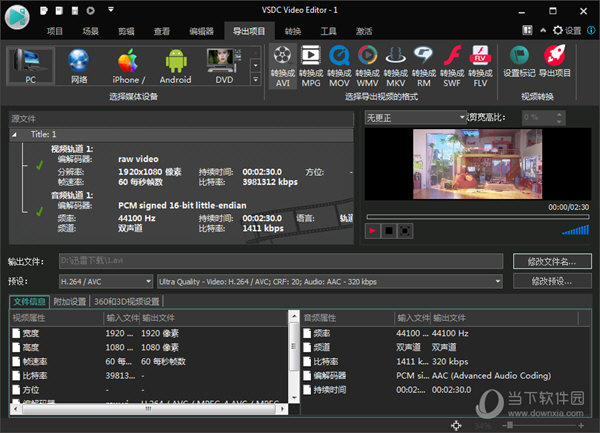Click the 修改预设 button
The width and height of the screenshot is (600, 433).
(552, 281)
